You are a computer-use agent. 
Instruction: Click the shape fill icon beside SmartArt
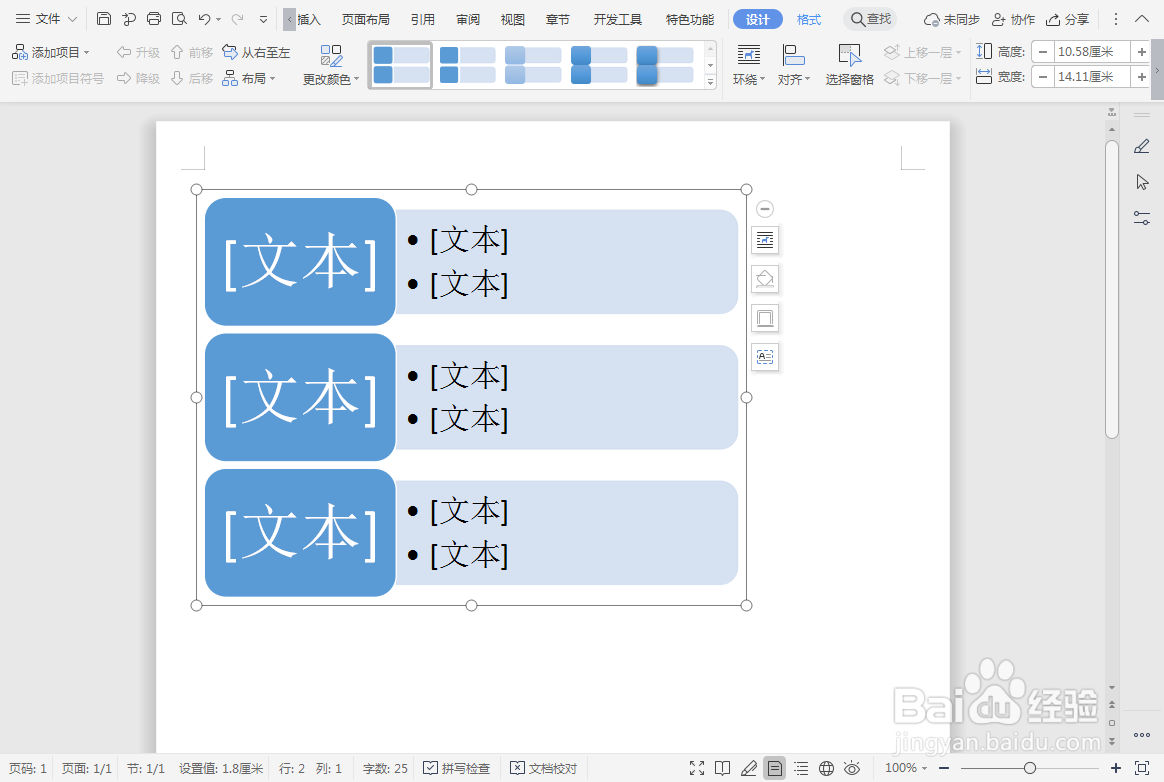pos(765,279)
